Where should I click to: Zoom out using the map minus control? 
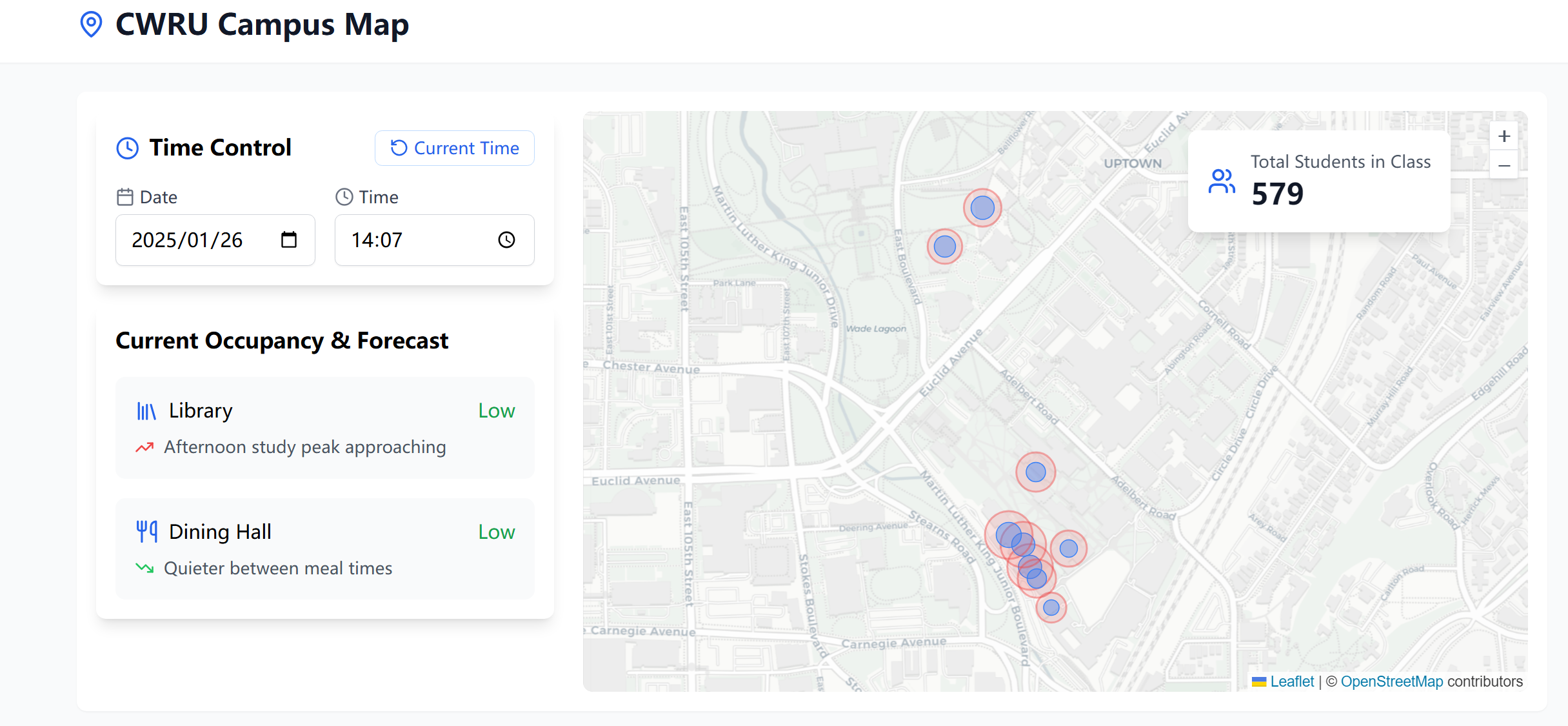tap(1504, 165)
